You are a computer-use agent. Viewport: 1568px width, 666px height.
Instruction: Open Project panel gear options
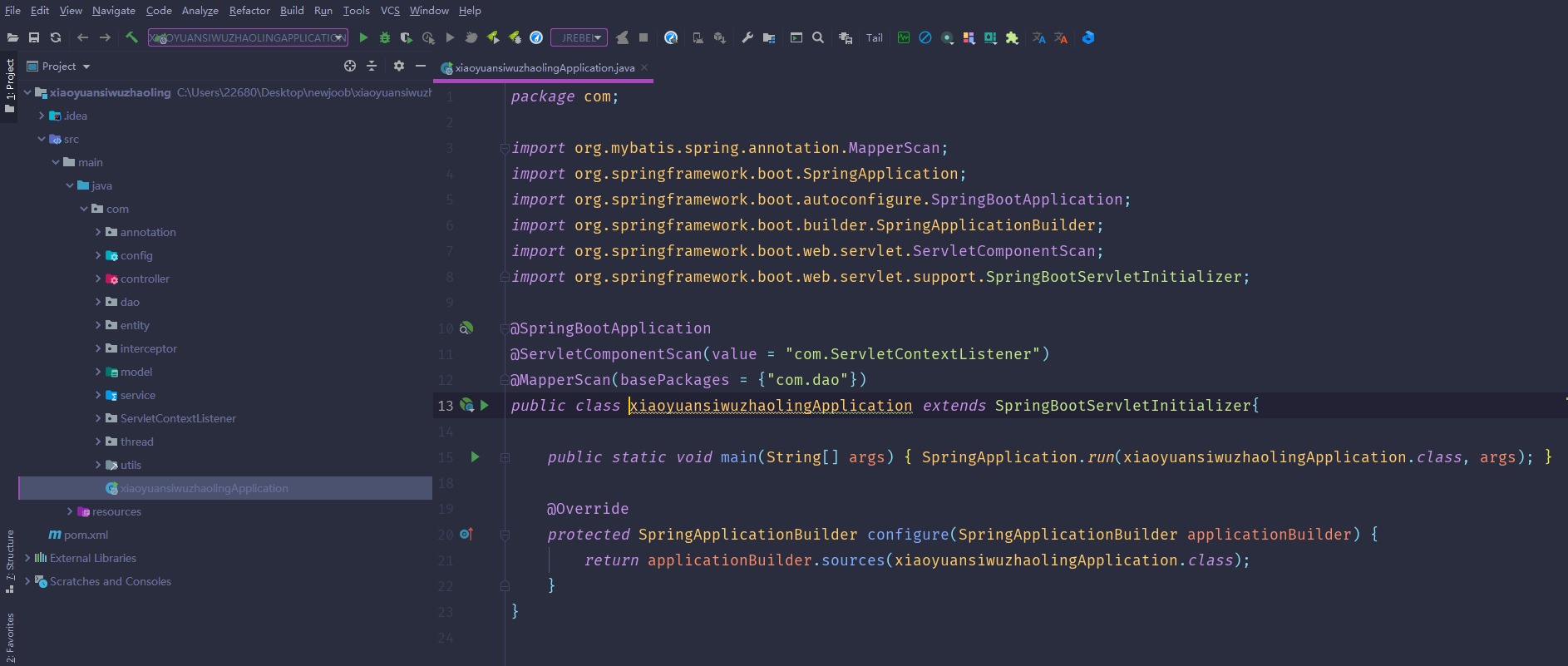pyautogui.click(x=399, y=66)
